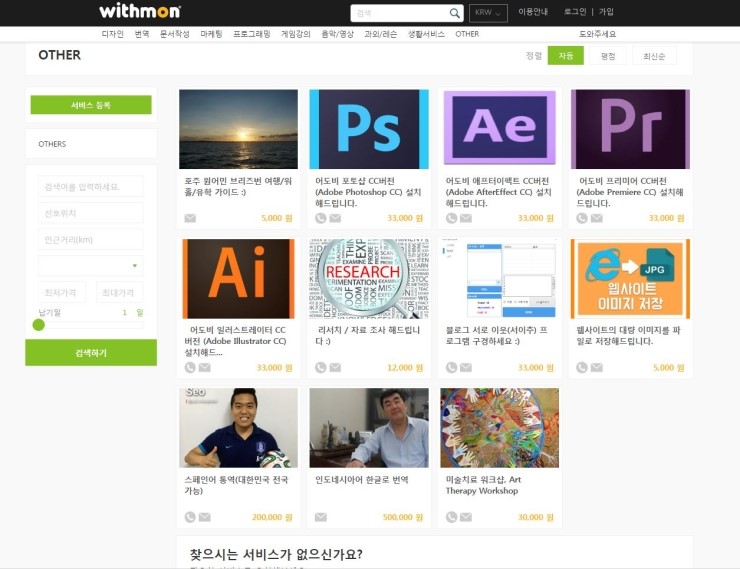Click mail icon on blog program card

coord(466,368)
